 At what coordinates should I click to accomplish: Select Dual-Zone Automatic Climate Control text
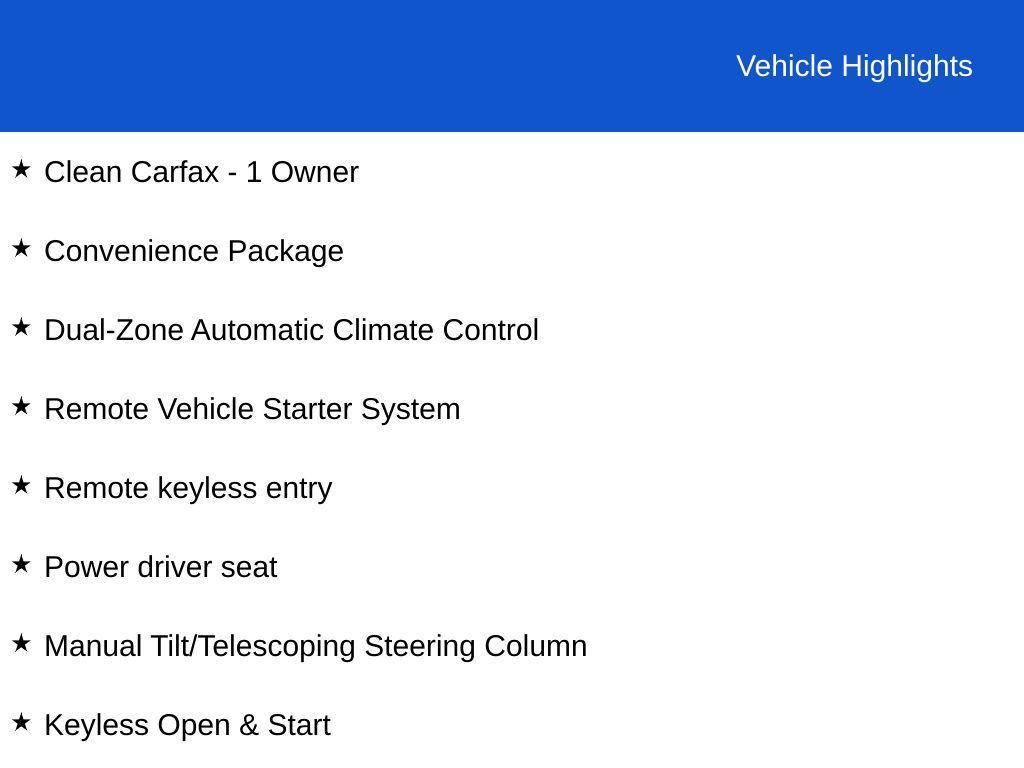coord(291,330)
